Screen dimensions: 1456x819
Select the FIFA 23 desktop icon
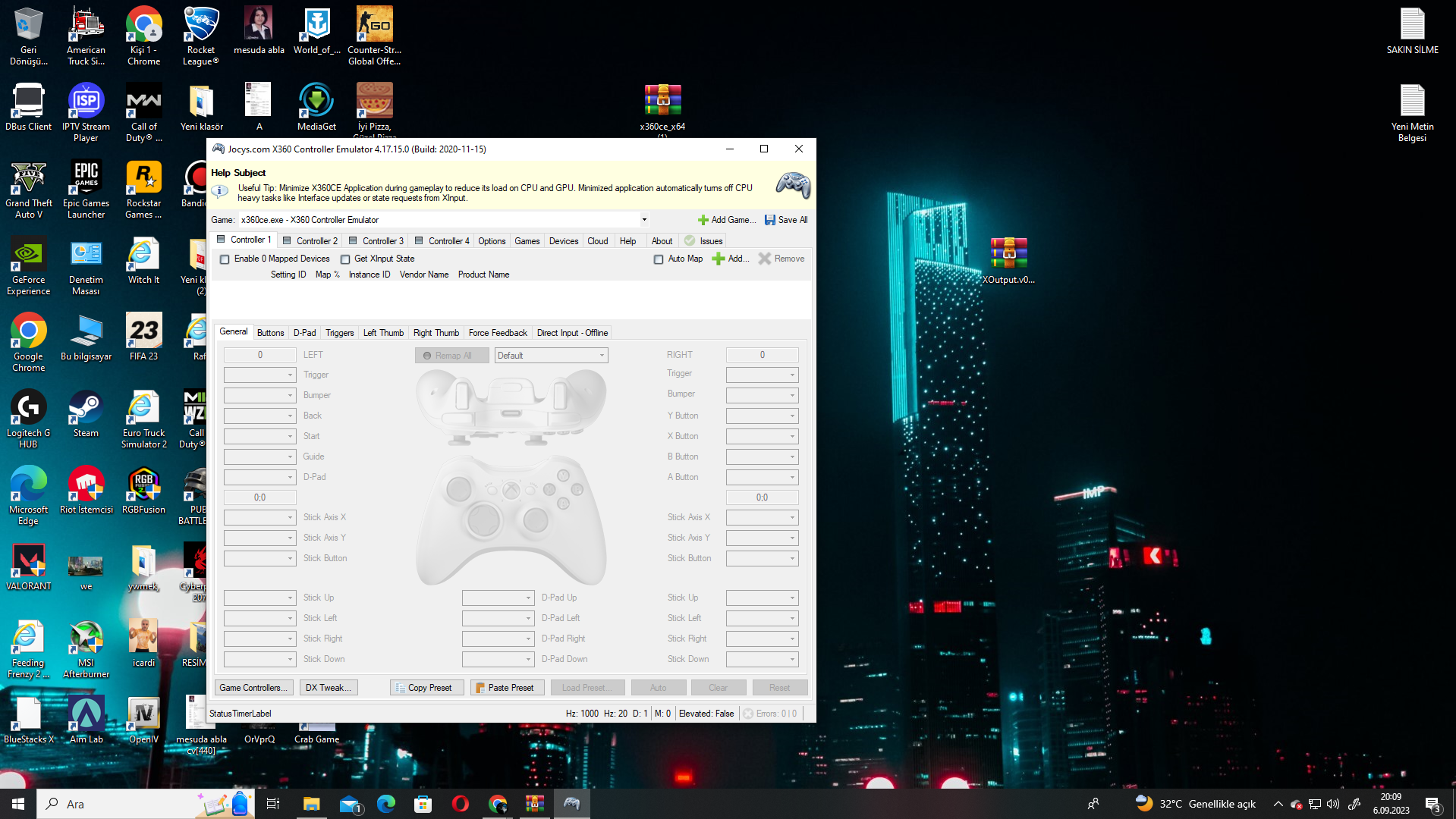click(143, 337)
